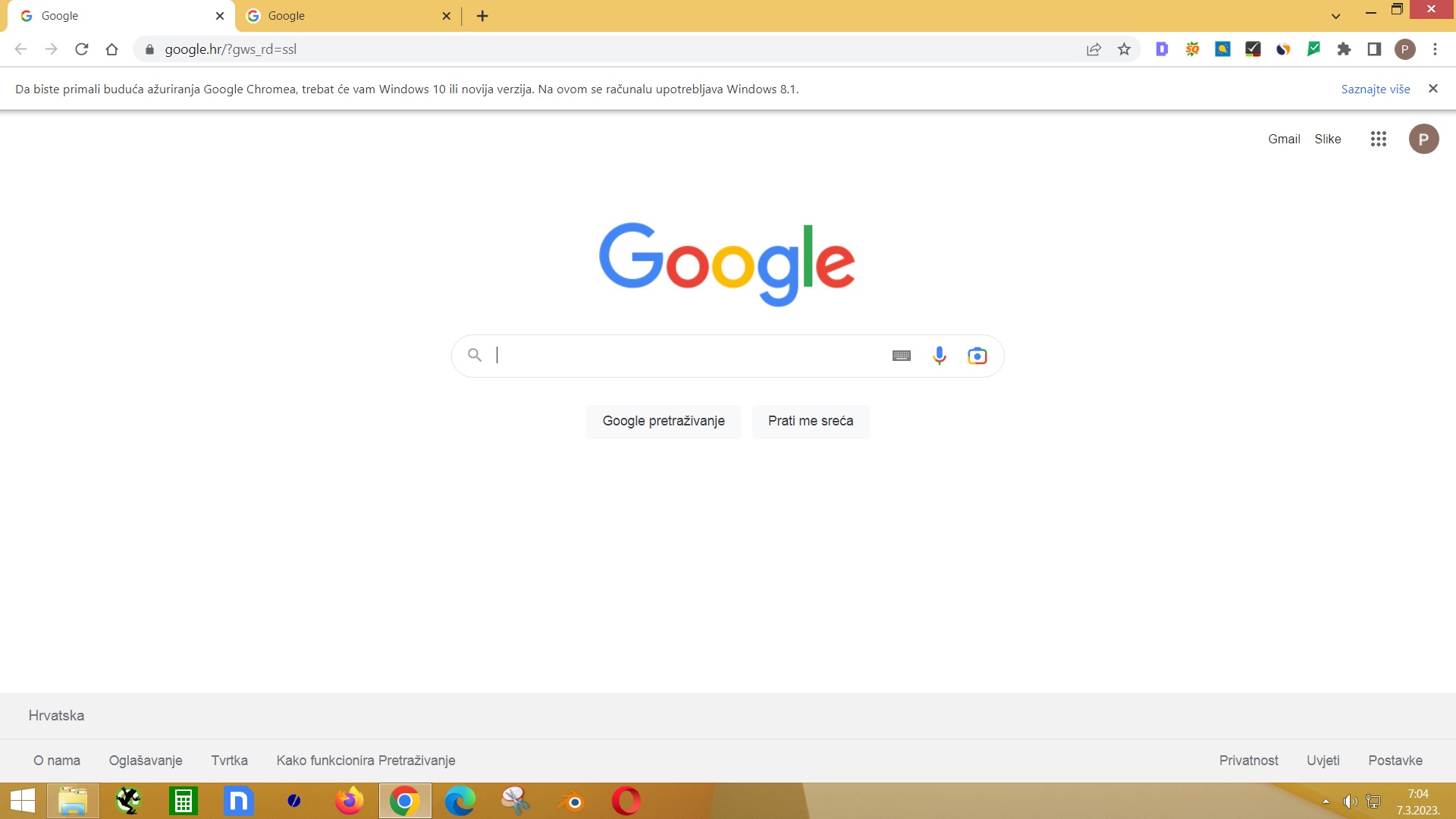The width and height of the screenshot is (1456, 819).
Task: Search by image with camera icon
Action: (977, 356)
